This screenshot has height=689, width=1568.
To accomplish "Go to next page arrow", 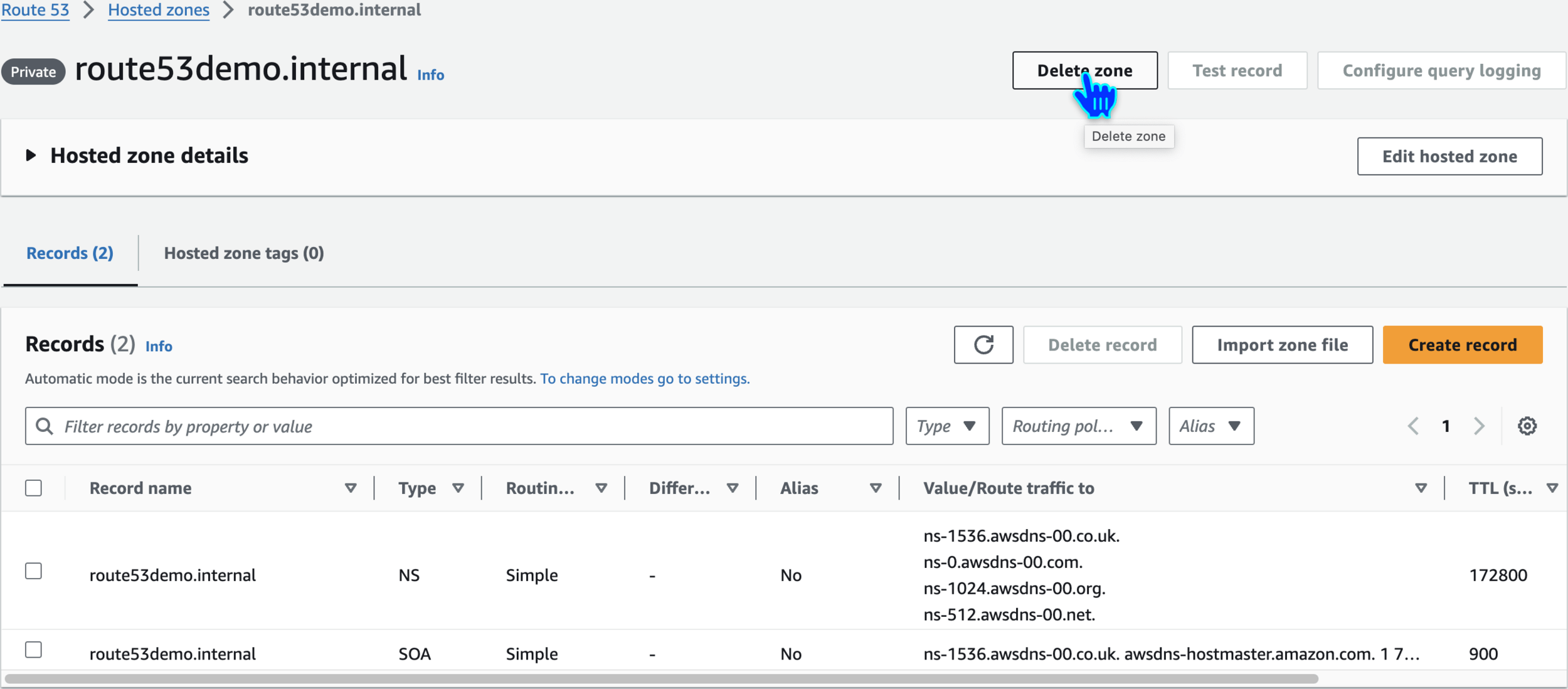I will pos(1479,426).
